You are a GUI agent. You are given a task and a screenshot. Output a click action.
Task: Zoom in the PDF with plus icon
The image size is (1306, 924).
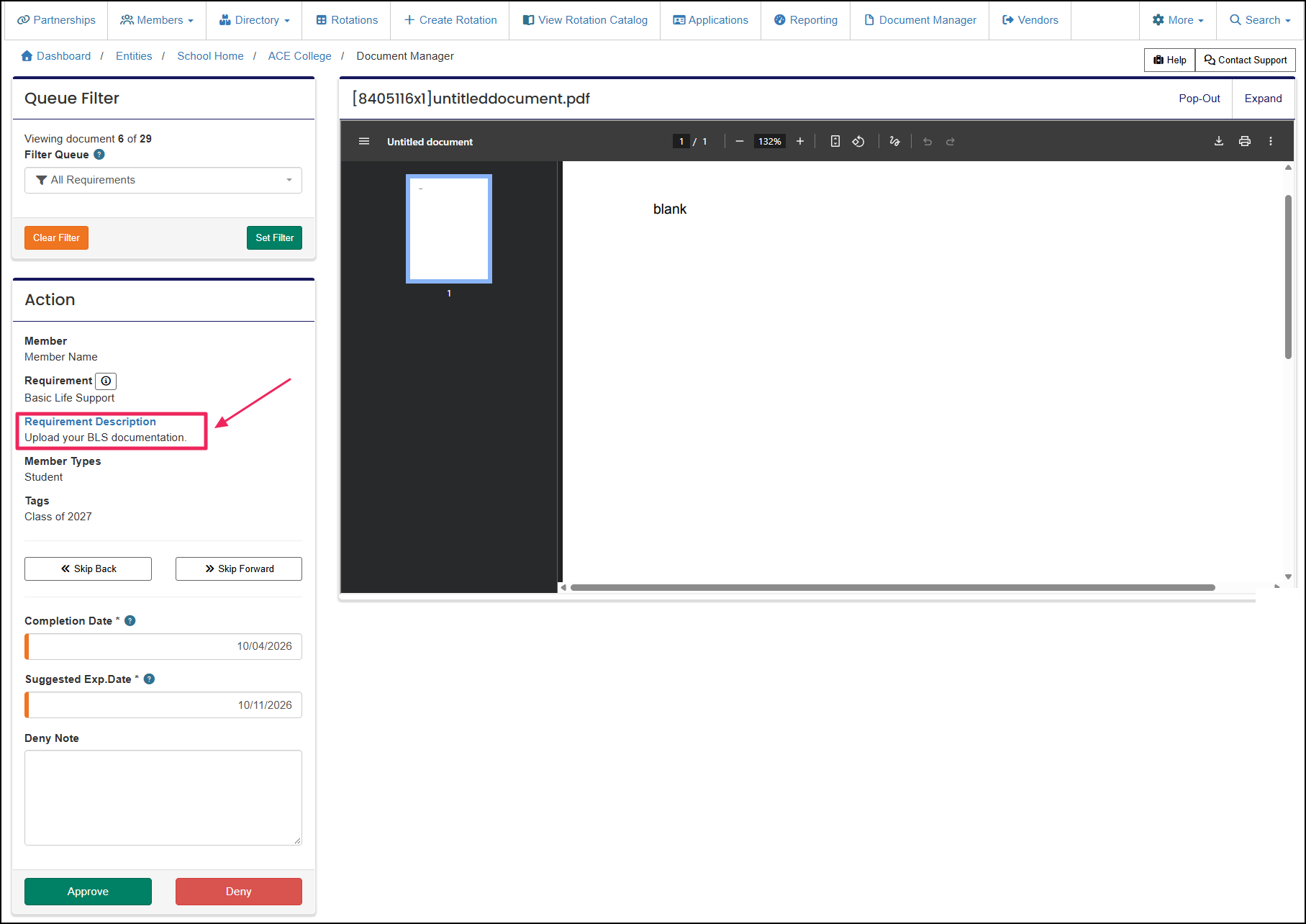tap(799, 141)
